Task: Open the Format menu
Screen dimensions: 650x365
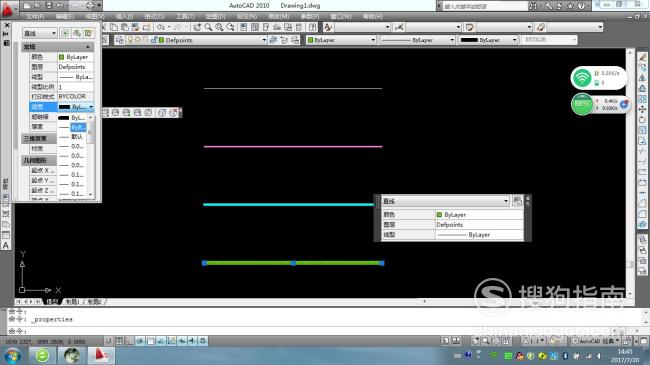Action: pyautogui.click(x=154, y=16)
